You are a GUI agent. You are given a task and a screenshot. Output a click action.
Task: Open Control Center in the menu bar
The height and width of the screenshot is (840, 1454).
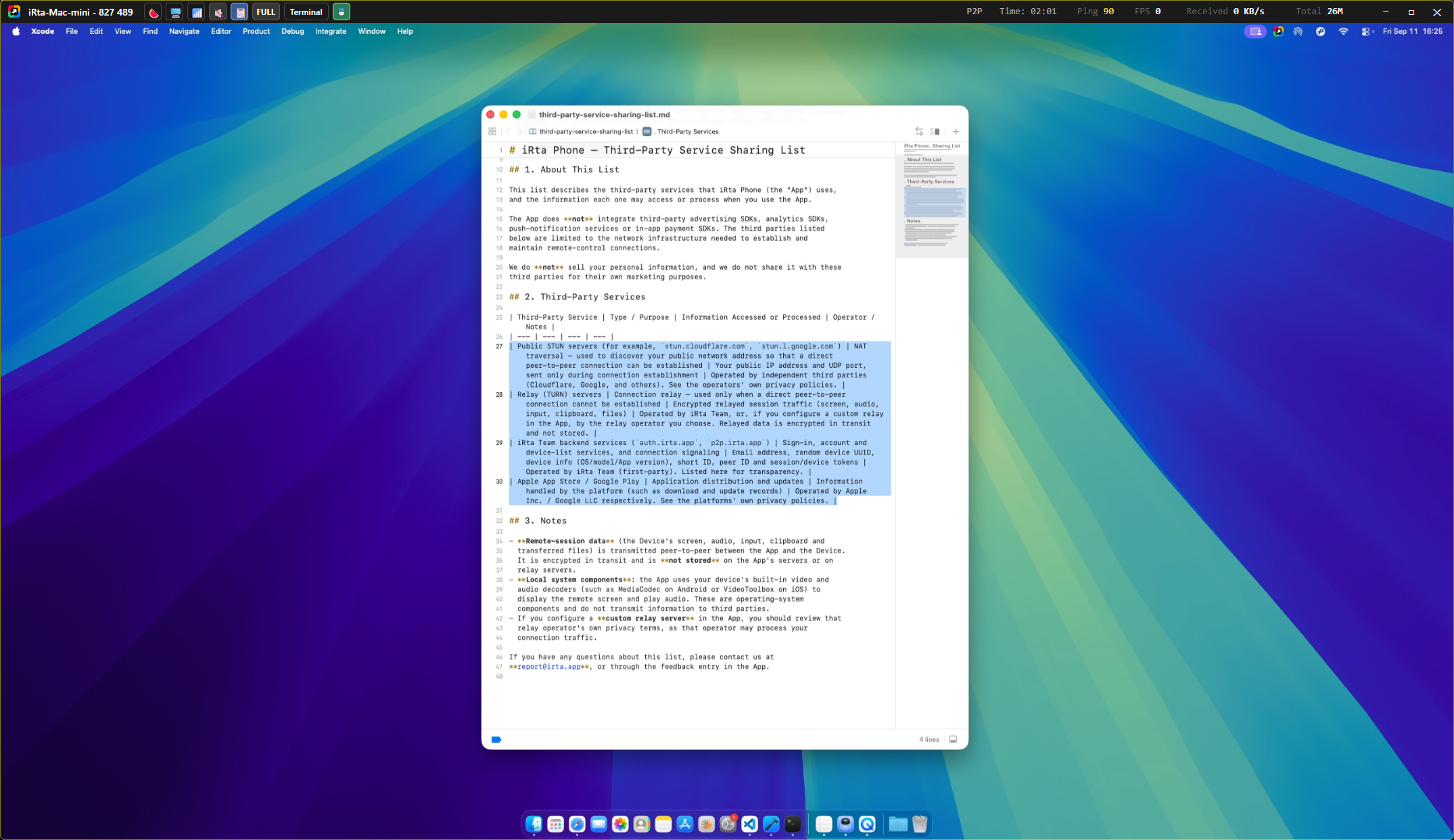click(1367, 31)
